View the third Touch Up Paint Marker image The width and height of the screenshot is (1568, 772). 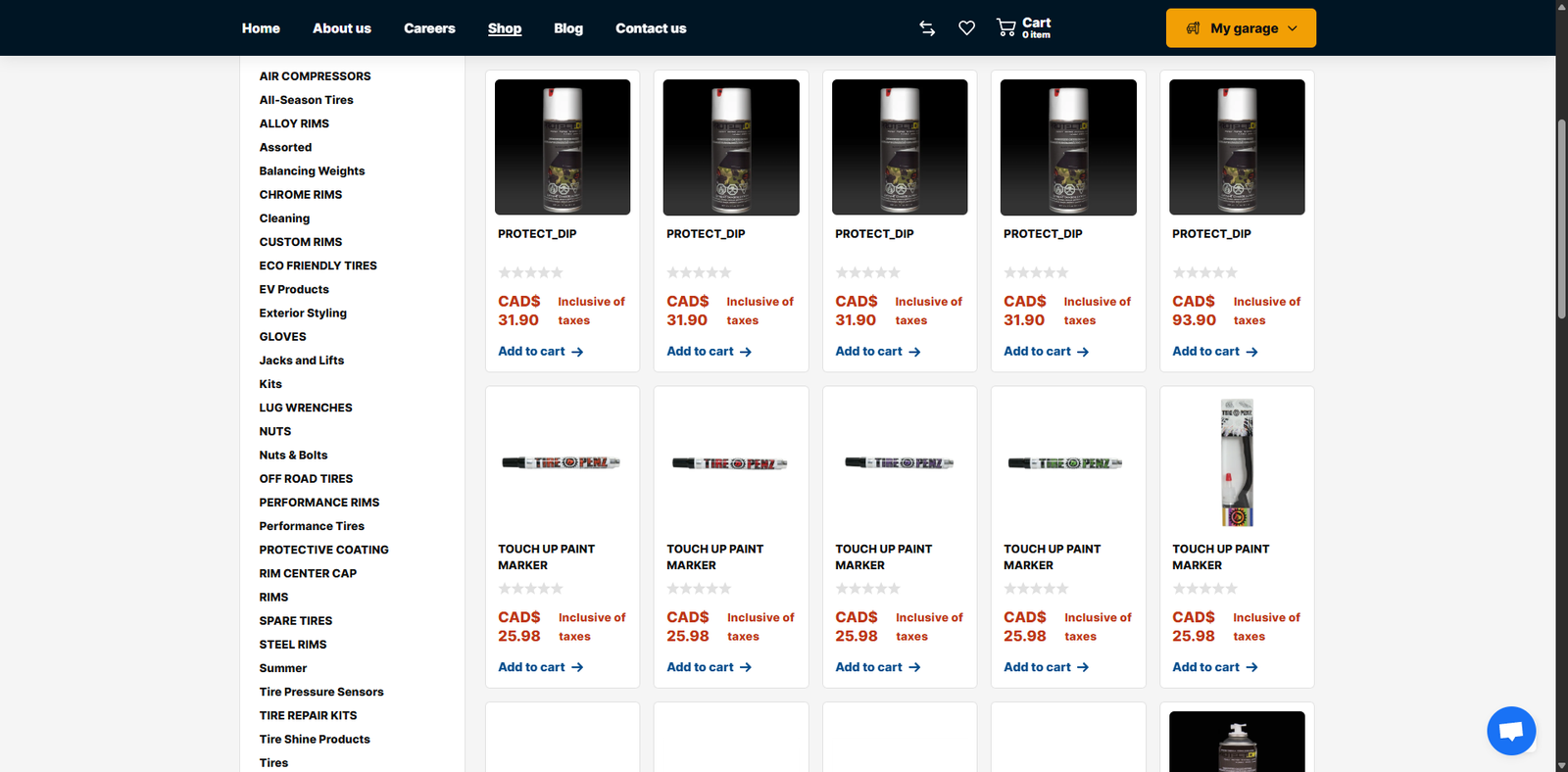click(x=899, y=462)
